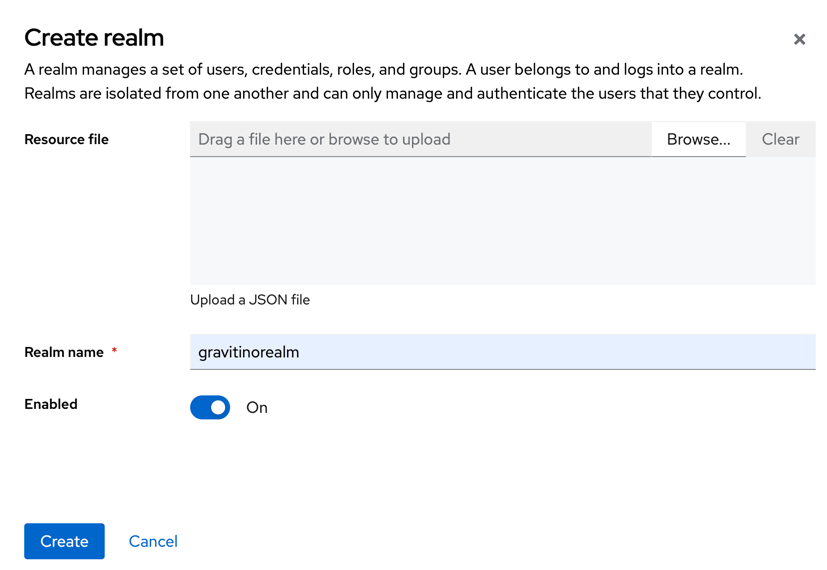Image resolution: width=827 pixels, height=570 pixels.
Task: Focus the Realm name text field
Action: [x=502, y=352]
